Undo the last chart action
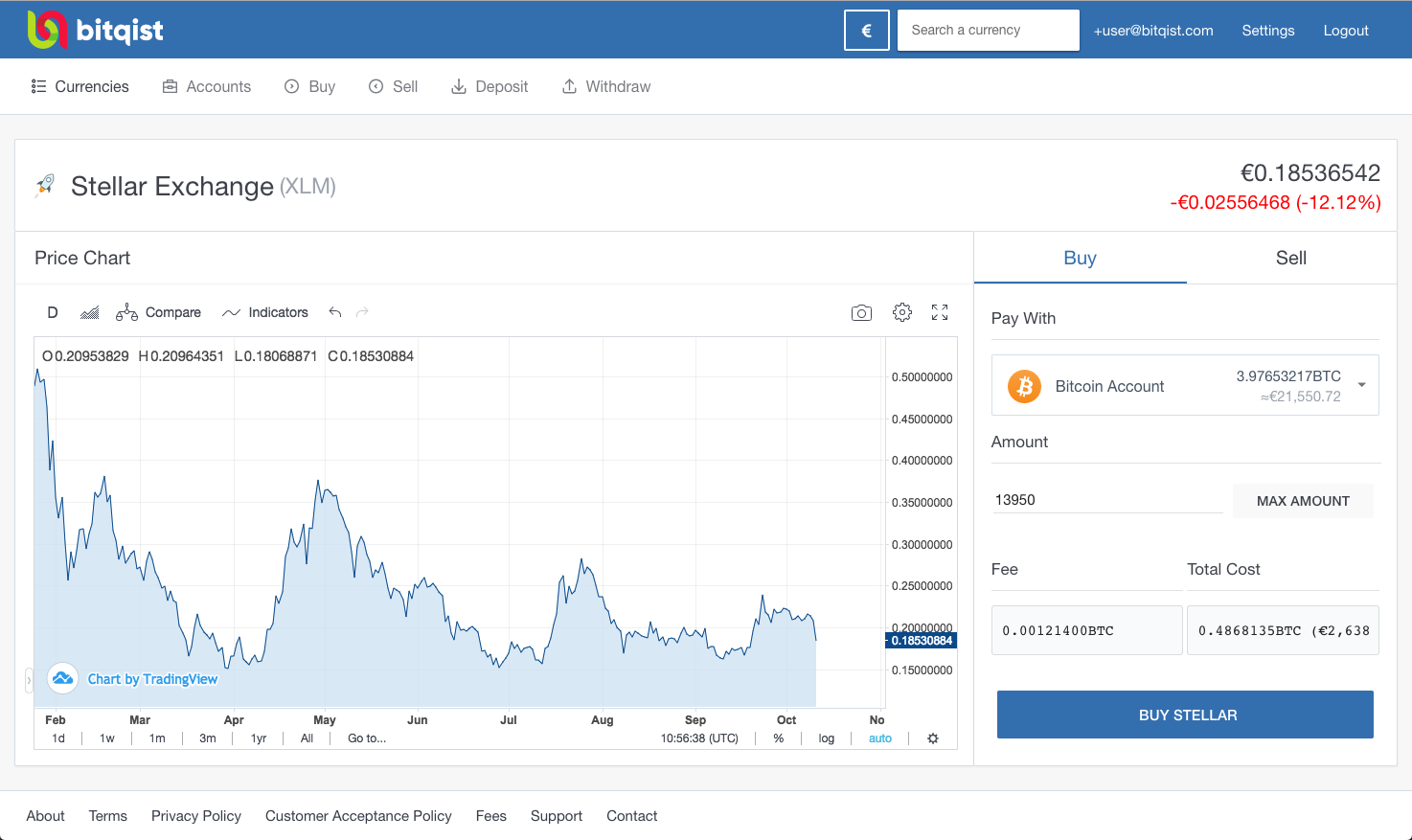 (x=335, y=312)
